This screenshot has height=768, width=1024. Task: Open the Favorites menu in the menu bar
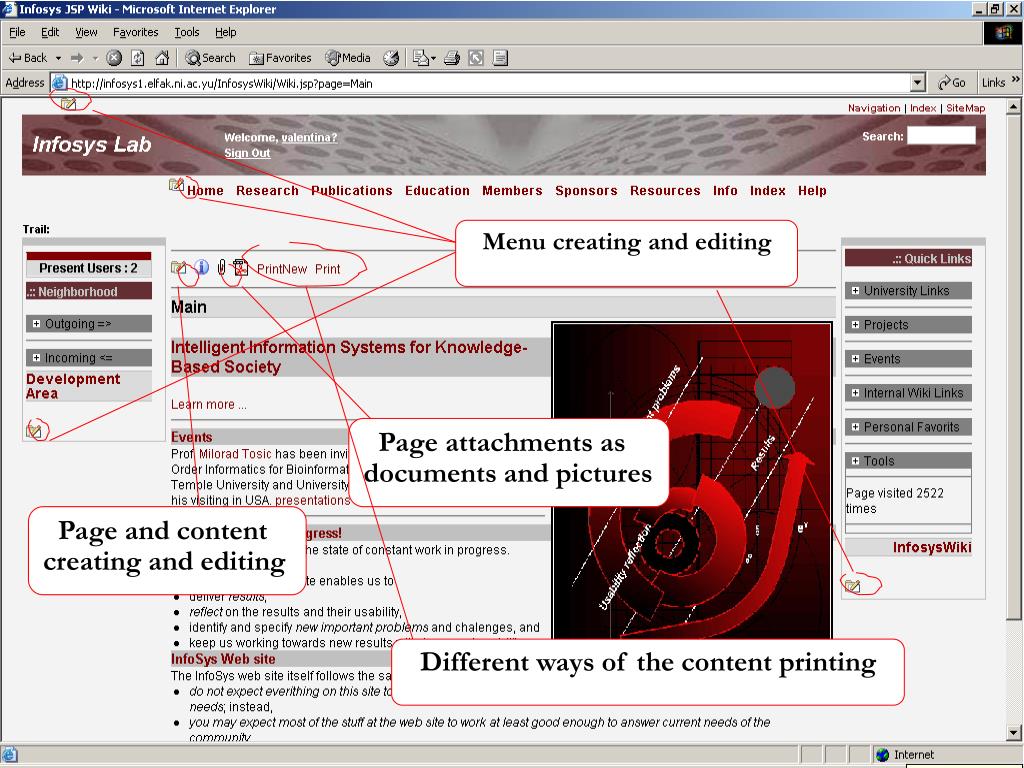[x=136, y=32]
